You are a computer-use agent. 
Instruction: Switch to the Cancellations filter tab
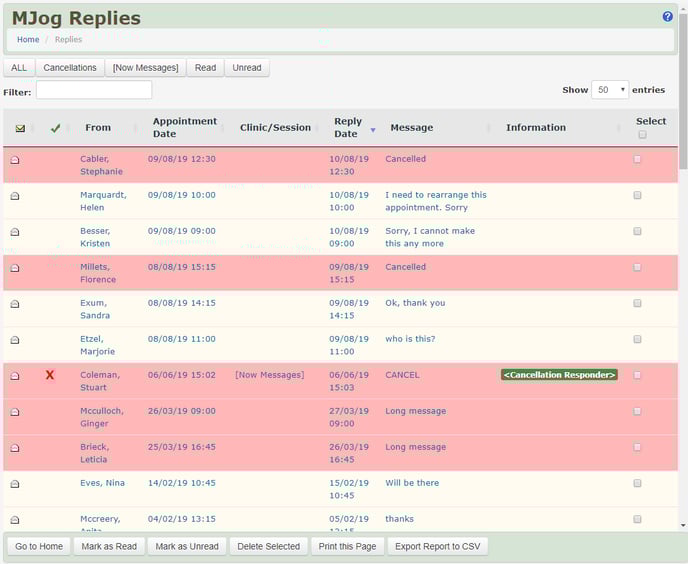pos(70,68)
